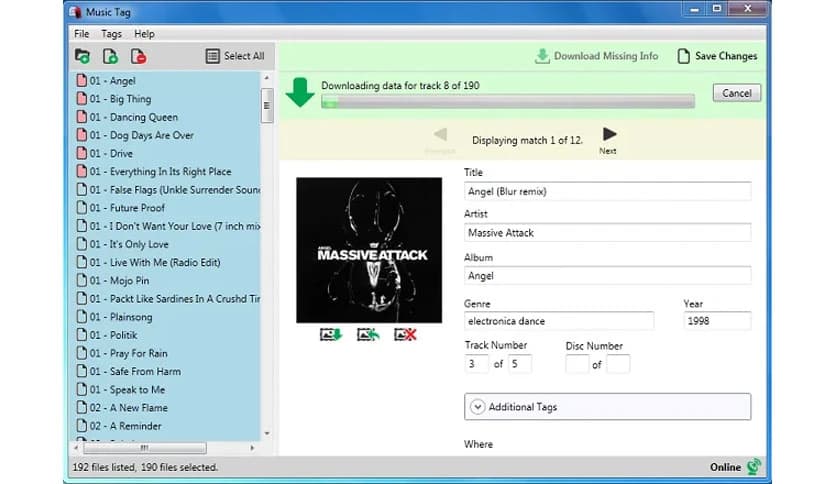Click the Artist field Massive Attack
This screenshot has width=836, height=484.
click(x=608, y=232)
